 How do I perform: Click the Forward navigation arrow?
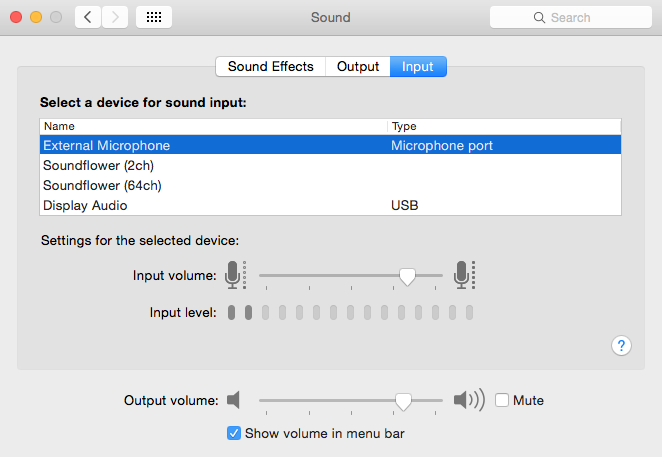tap(115, 17)
